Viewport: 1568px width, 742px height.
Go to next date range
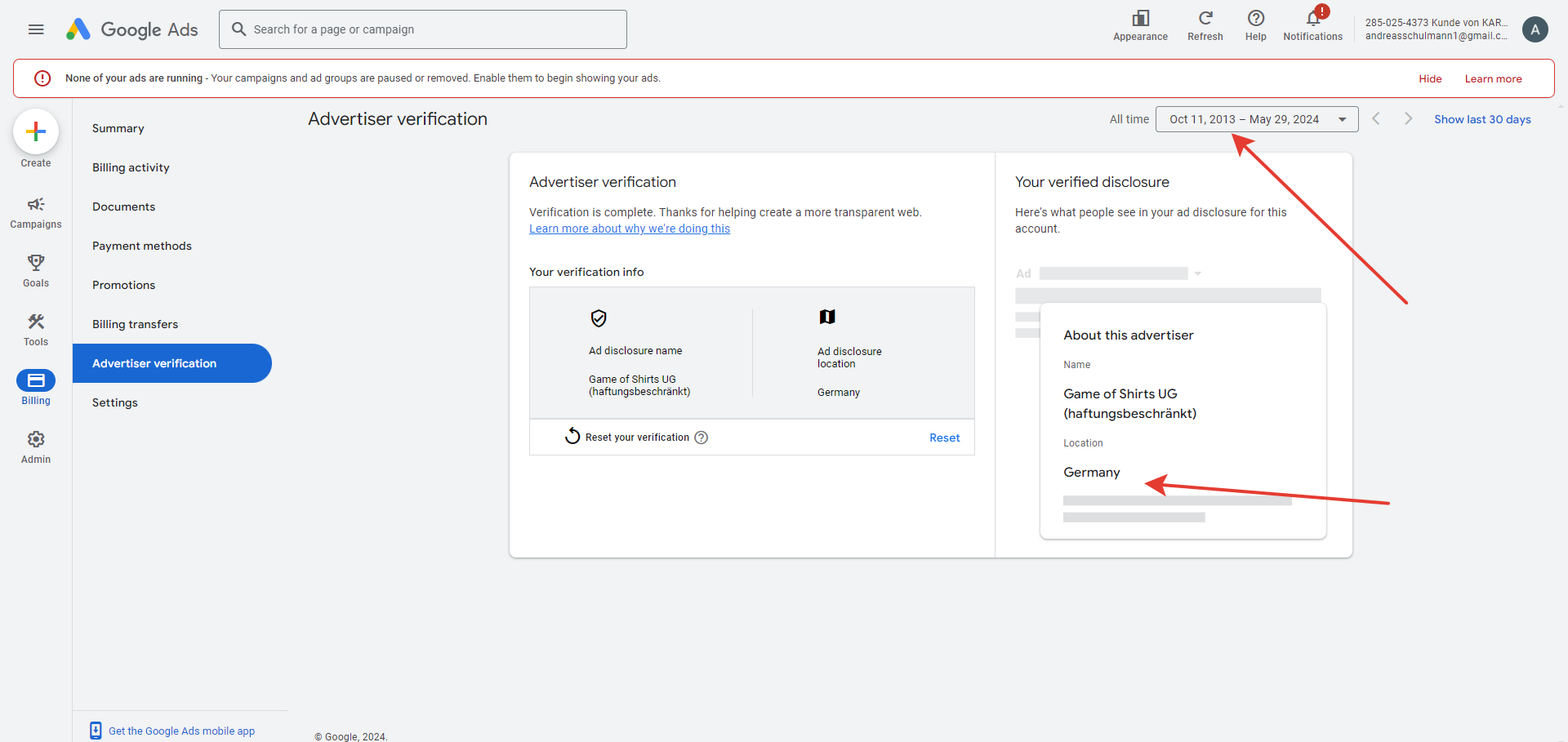click(x=1409, y=119)
